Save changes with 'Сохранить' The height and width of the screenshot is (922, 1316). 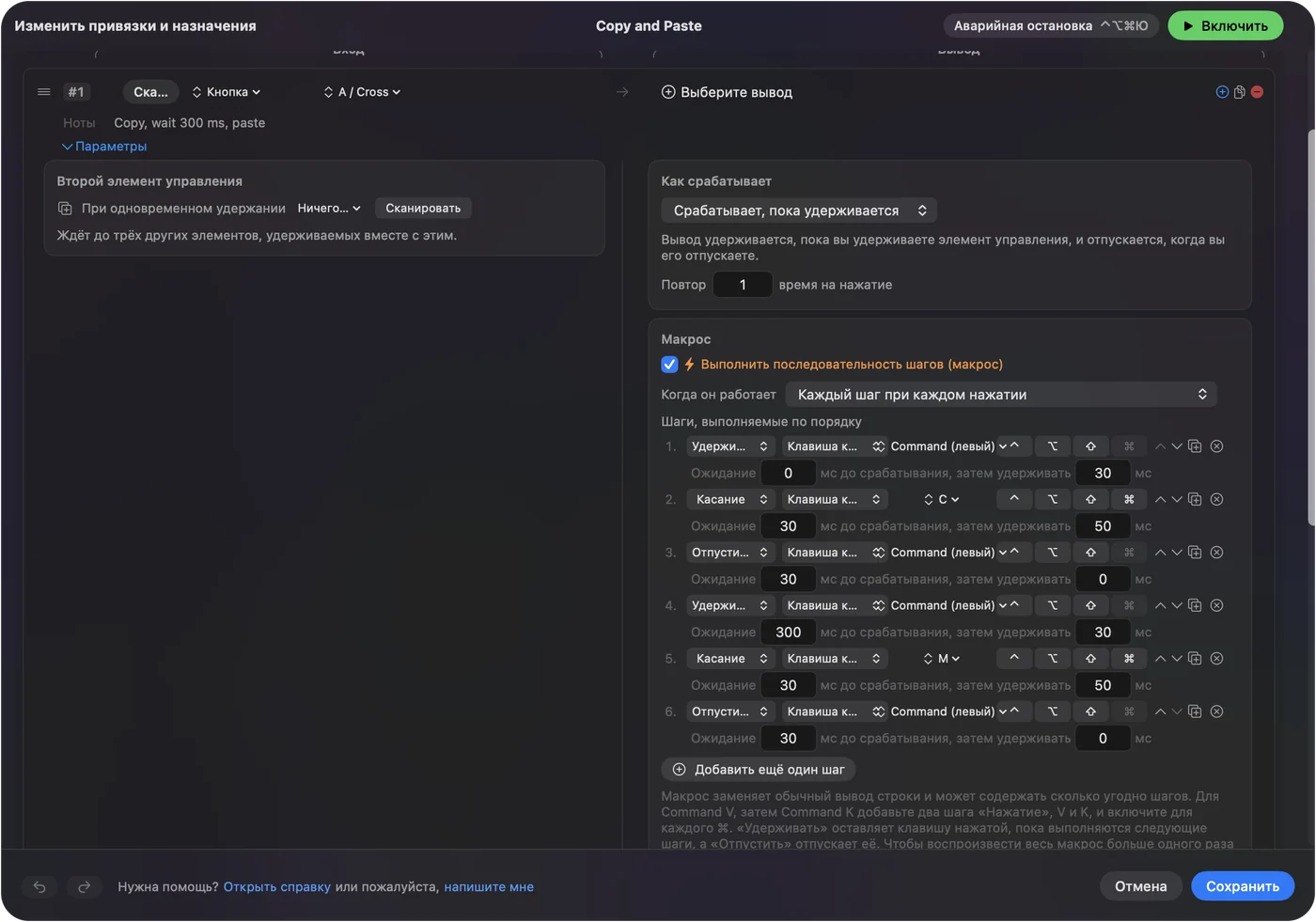tap(1243, 886)
